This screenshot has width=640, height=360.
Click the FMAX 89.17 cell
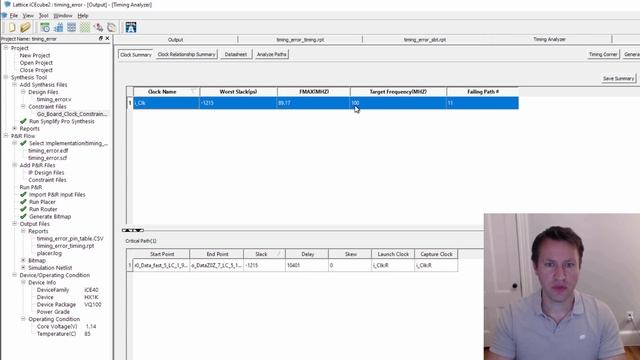click(313, 103)
